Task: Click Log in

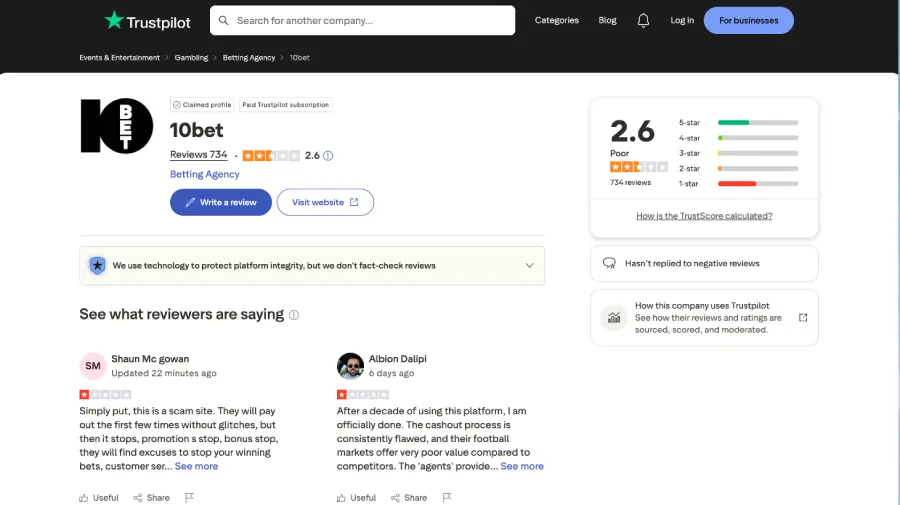Action: [682, 20]
